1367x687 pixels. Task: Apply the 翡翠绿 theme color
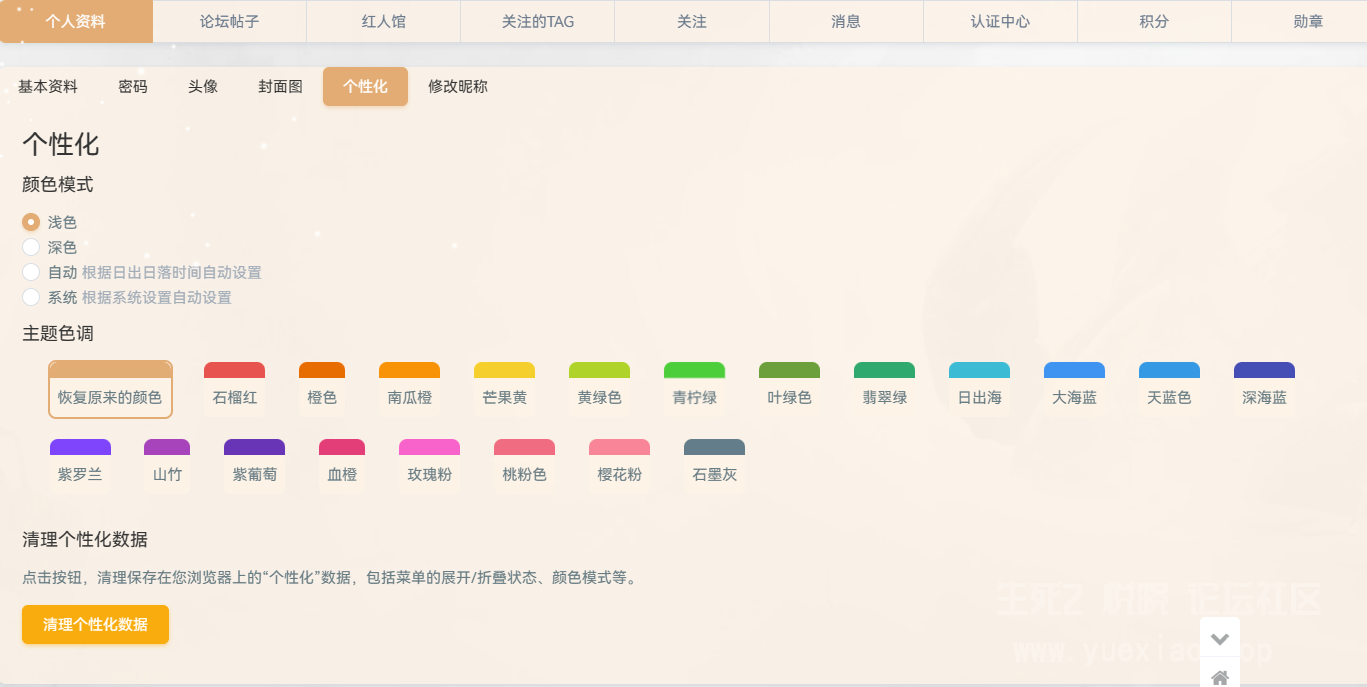coord(885,388)
